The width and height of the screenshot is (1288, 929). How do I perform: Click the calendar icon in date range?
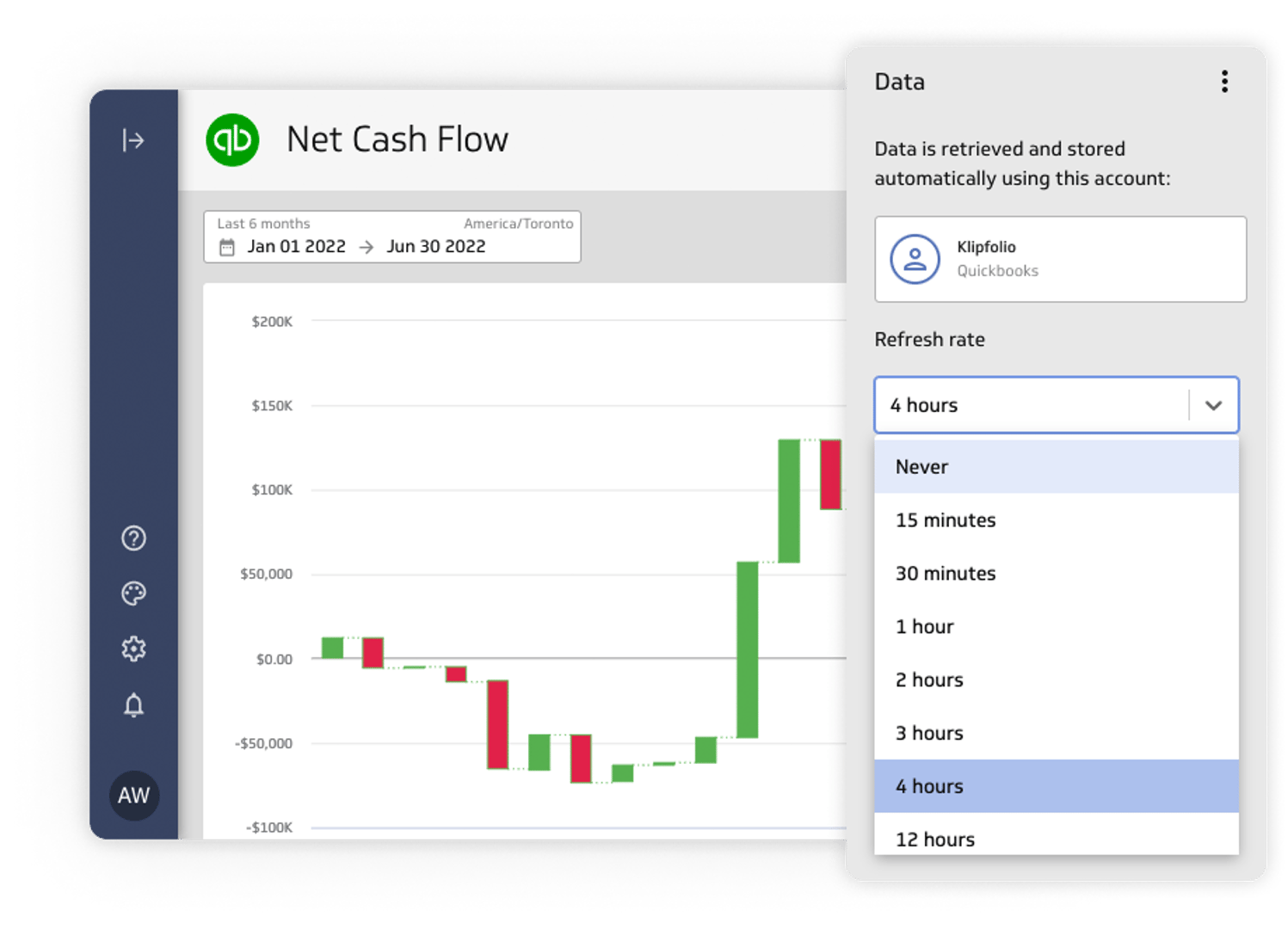[227, 248]
